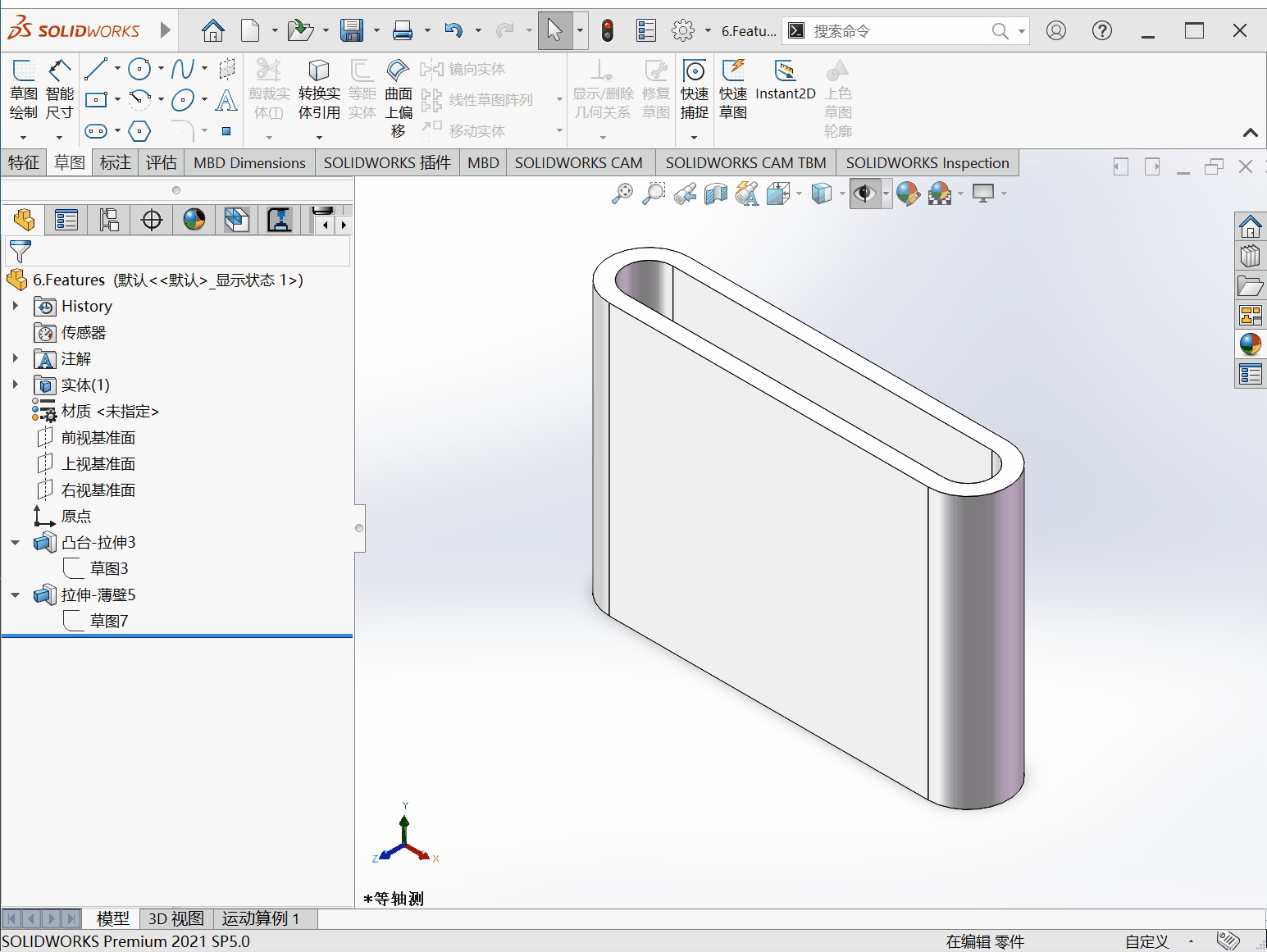Switch to the MBD Dimensions tab
1267x952 pixels.
coord(249,162)
